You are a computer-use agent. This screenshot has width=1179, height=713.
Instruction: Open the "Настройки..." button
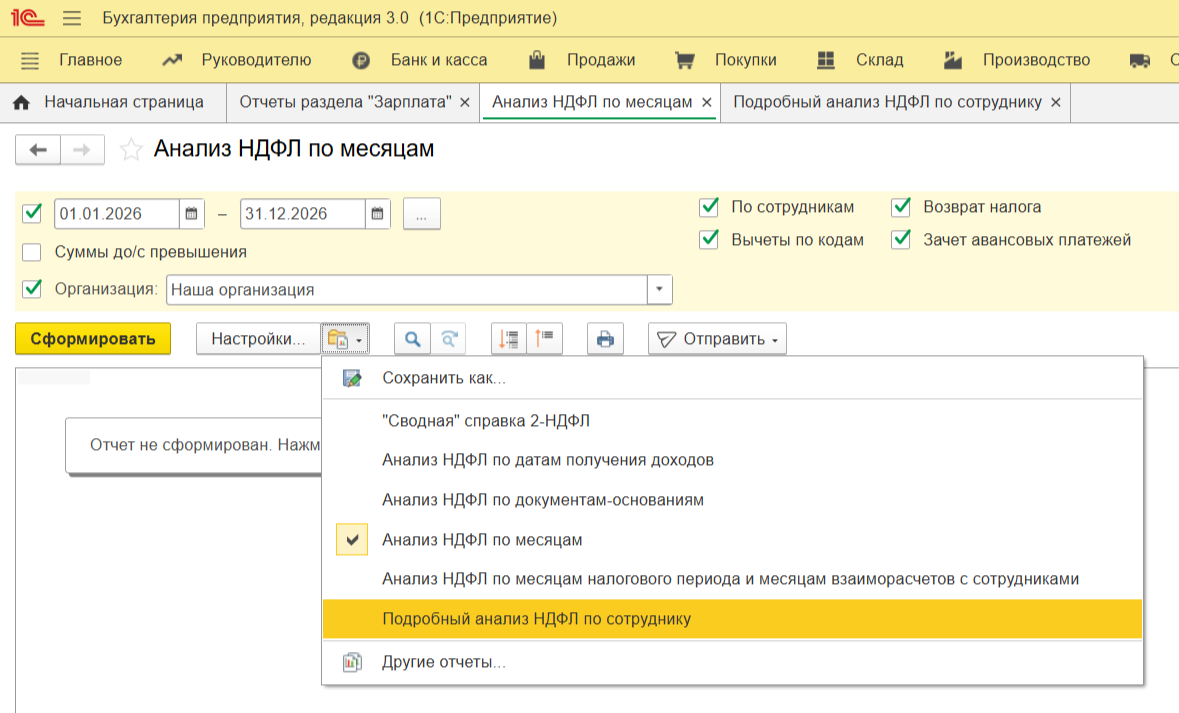pos(258,339)
